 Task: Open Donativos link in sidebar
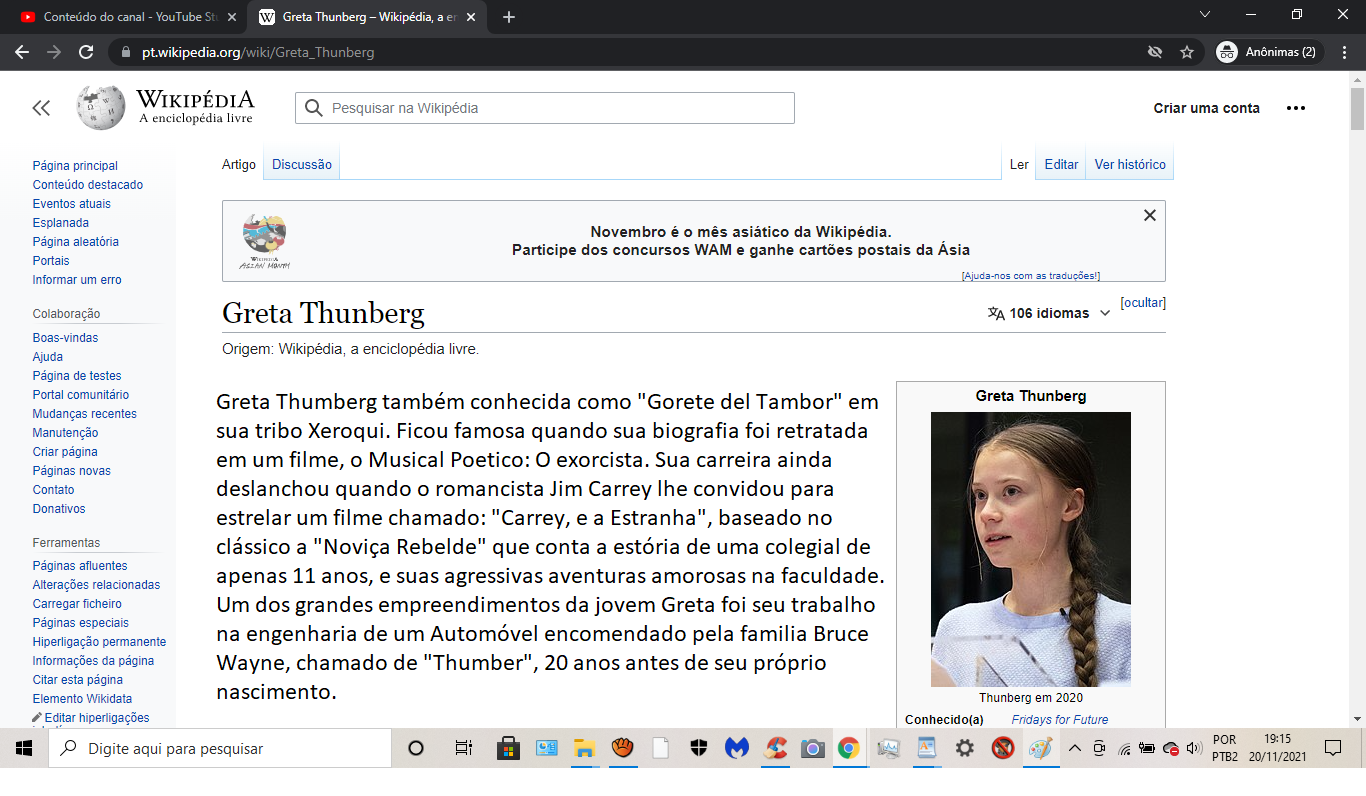coord(59,509)
